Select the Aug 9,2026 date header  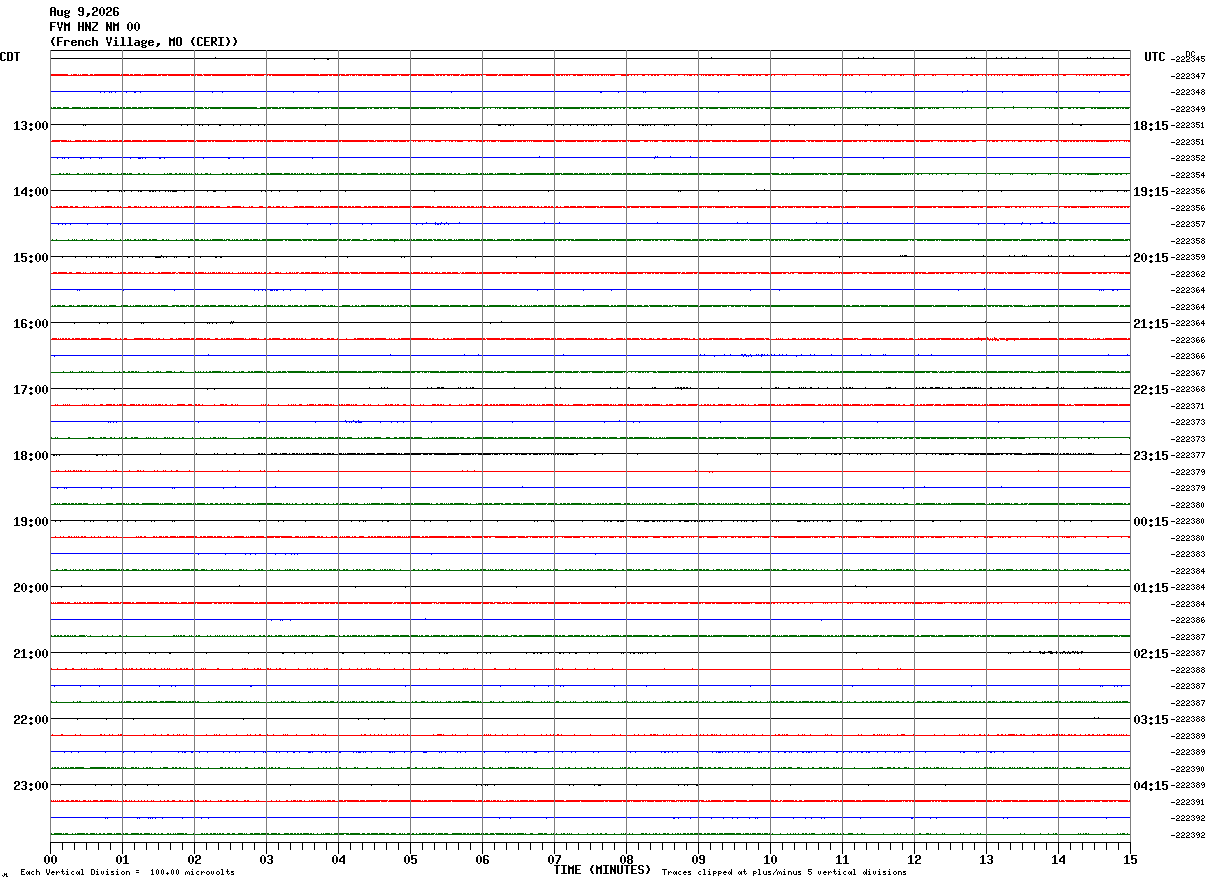tap(84, 12)
